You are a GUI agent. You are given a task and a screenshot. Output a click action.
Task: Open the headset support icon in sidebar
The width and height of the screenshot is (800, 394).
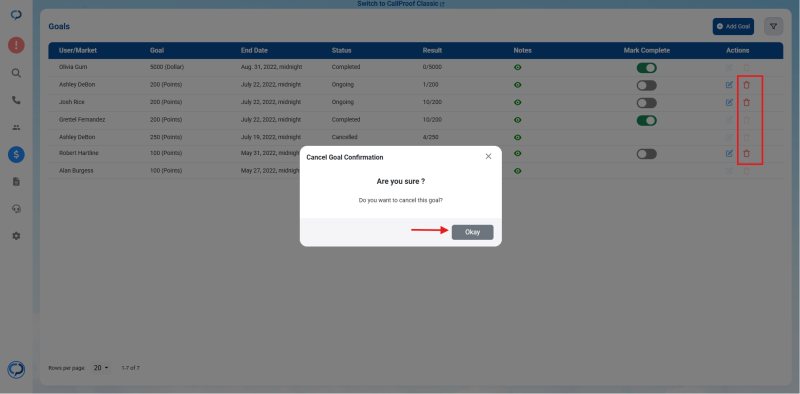coord(16,209)
